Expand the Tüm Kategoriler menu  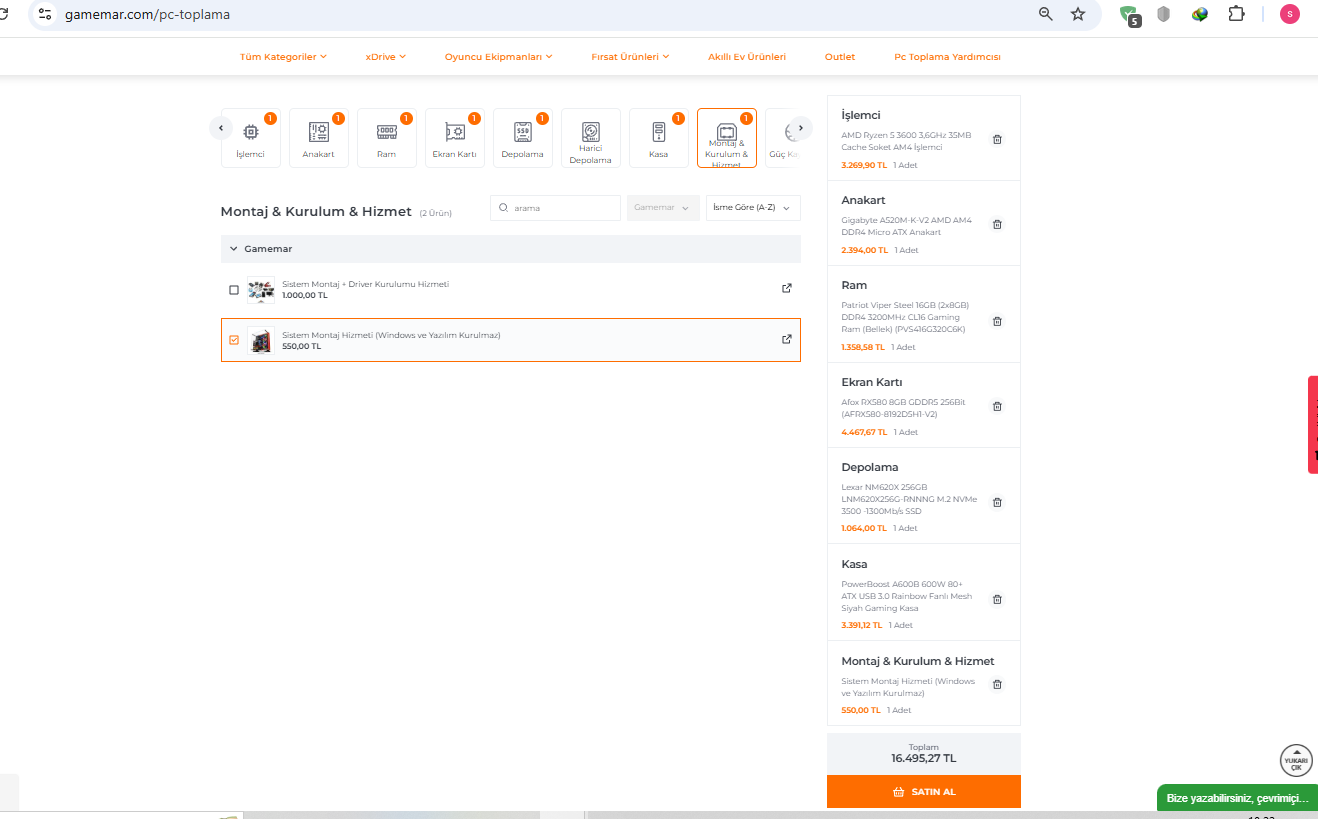(283, 57)
